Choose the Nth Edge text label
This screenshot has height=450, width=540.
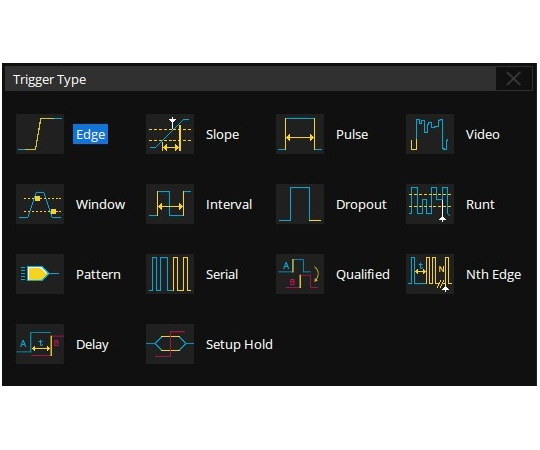pos(494,275)
